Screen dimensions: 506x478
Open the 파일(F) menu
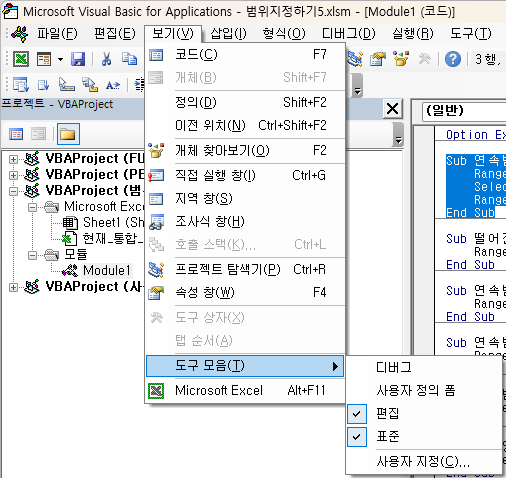pos(57,33)
